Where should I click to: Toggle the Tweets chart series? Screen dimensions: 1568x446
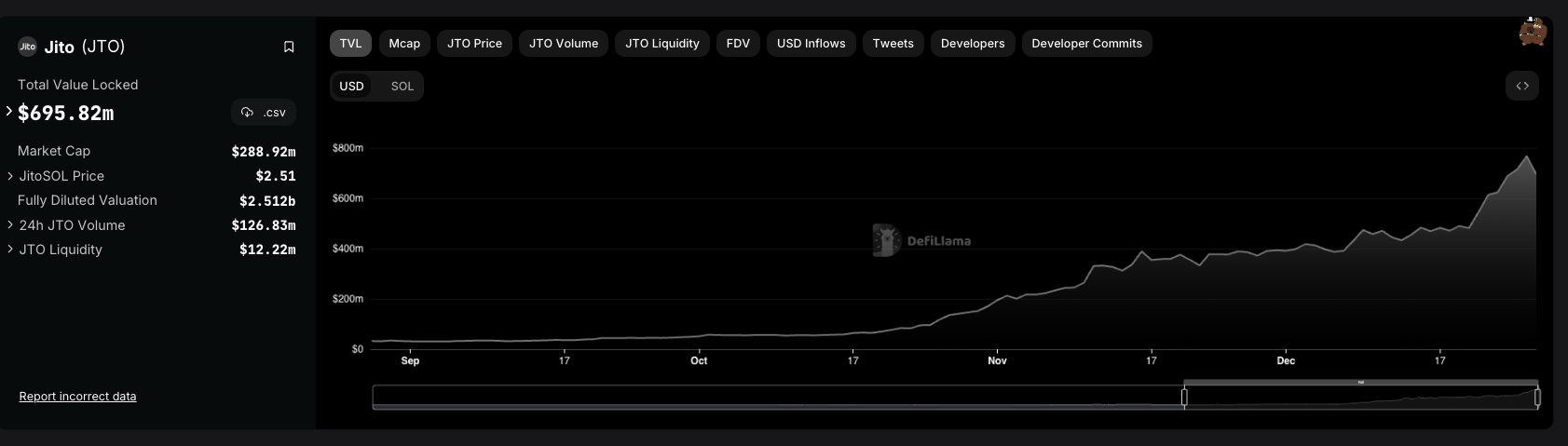click(893, 43)
